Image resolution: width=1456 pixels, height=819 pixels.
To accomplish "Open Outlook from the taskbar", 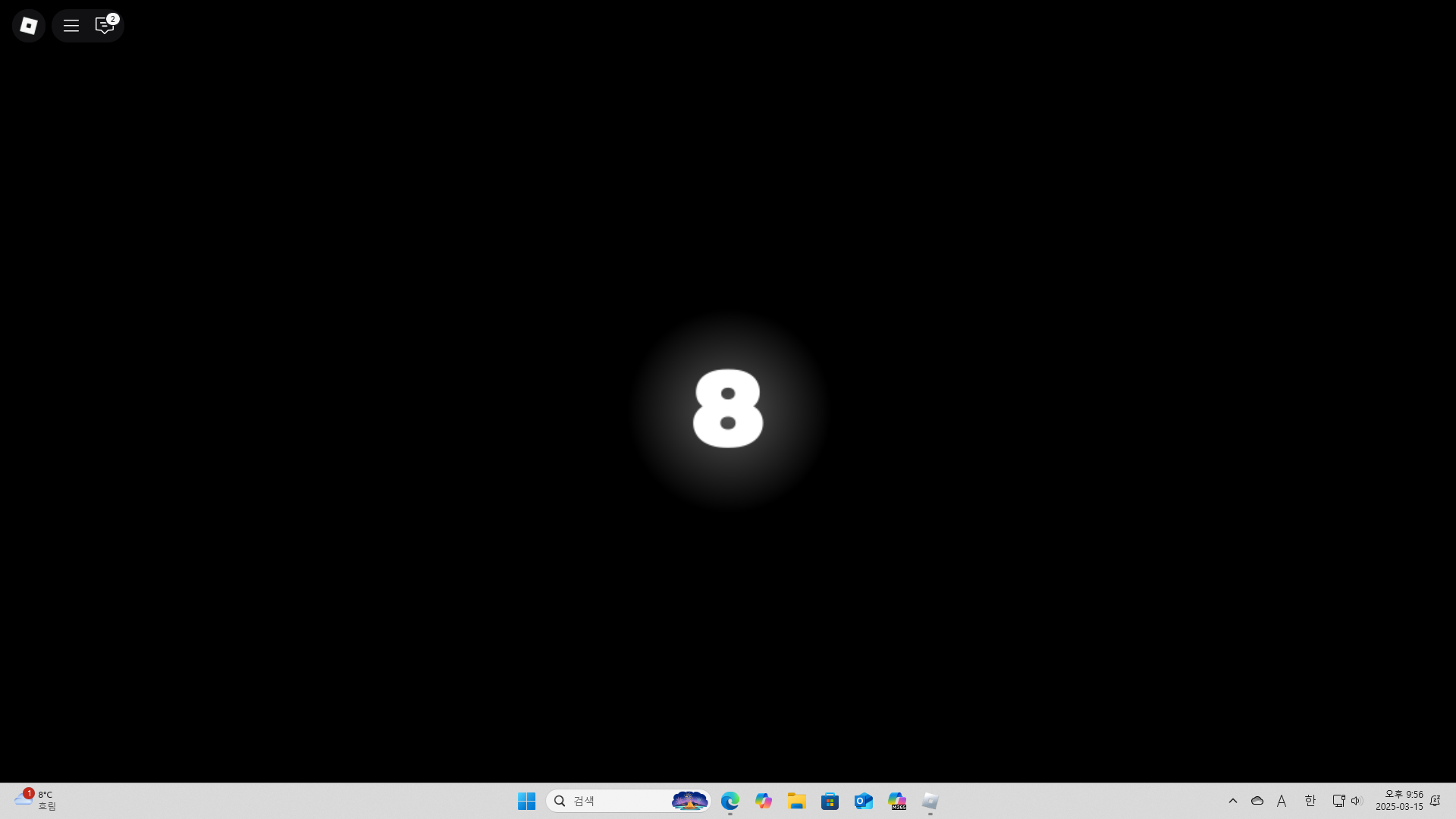I will (863, 801).
